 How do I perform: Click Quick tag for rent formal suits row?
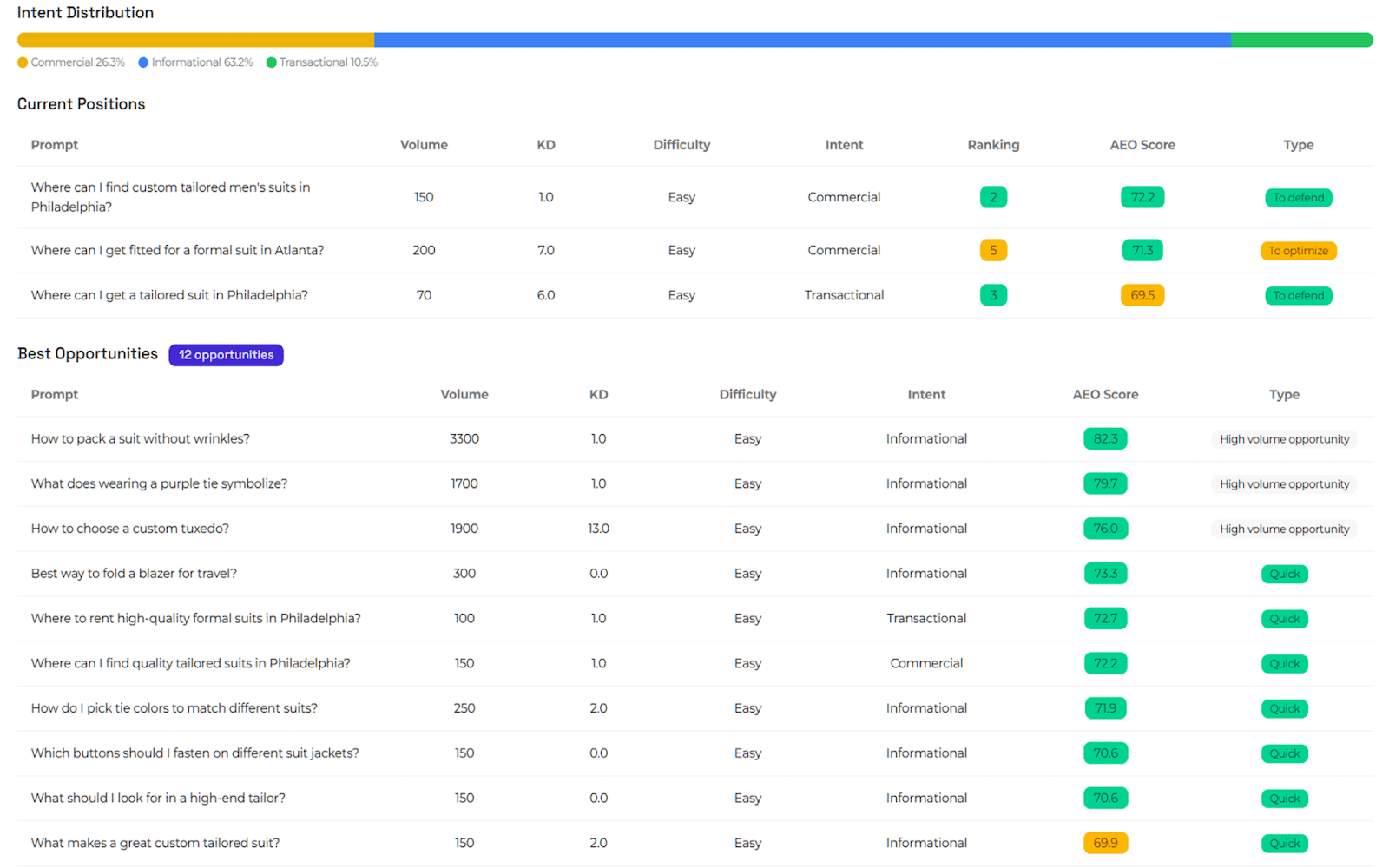[x=1284, y=620]
